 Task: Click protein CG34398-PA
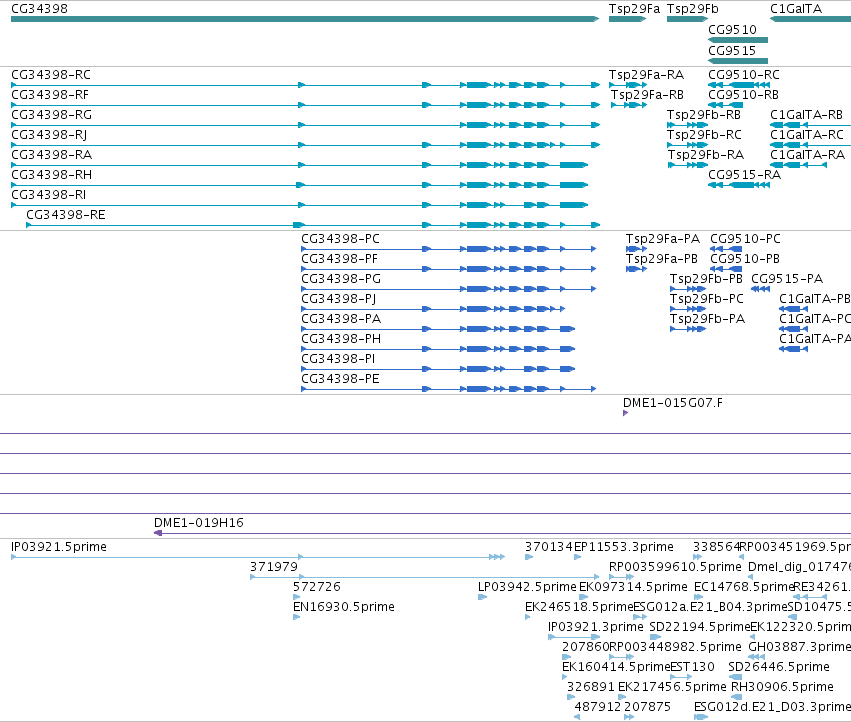point(438,329)
